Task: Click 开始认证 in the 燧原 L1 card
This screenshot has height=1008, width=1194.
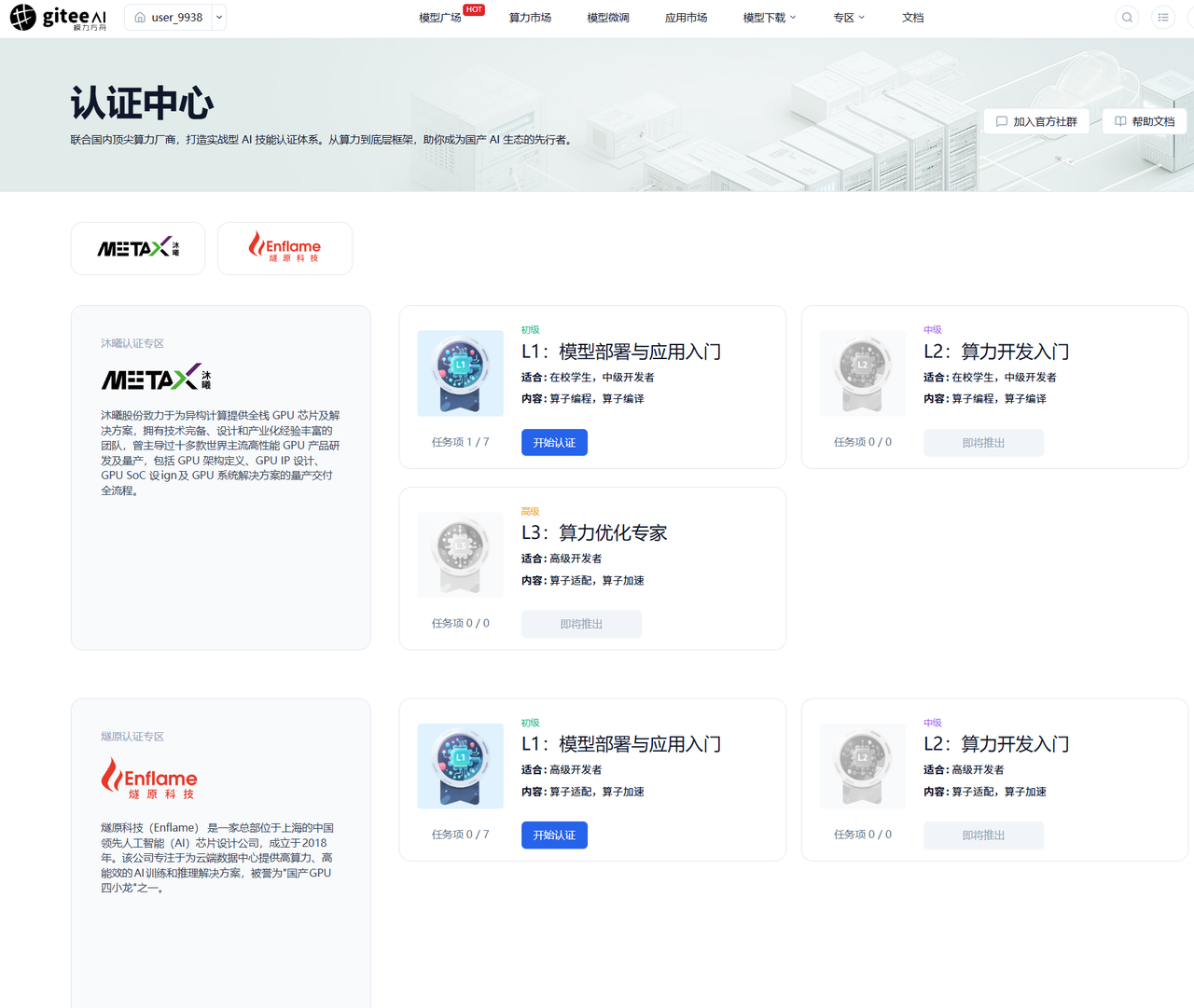Action: [554, 835]
